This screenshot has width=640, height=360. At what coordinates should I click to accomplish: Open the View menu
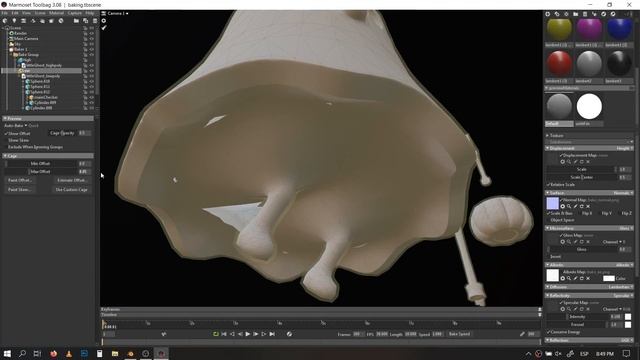coord(27,13)
